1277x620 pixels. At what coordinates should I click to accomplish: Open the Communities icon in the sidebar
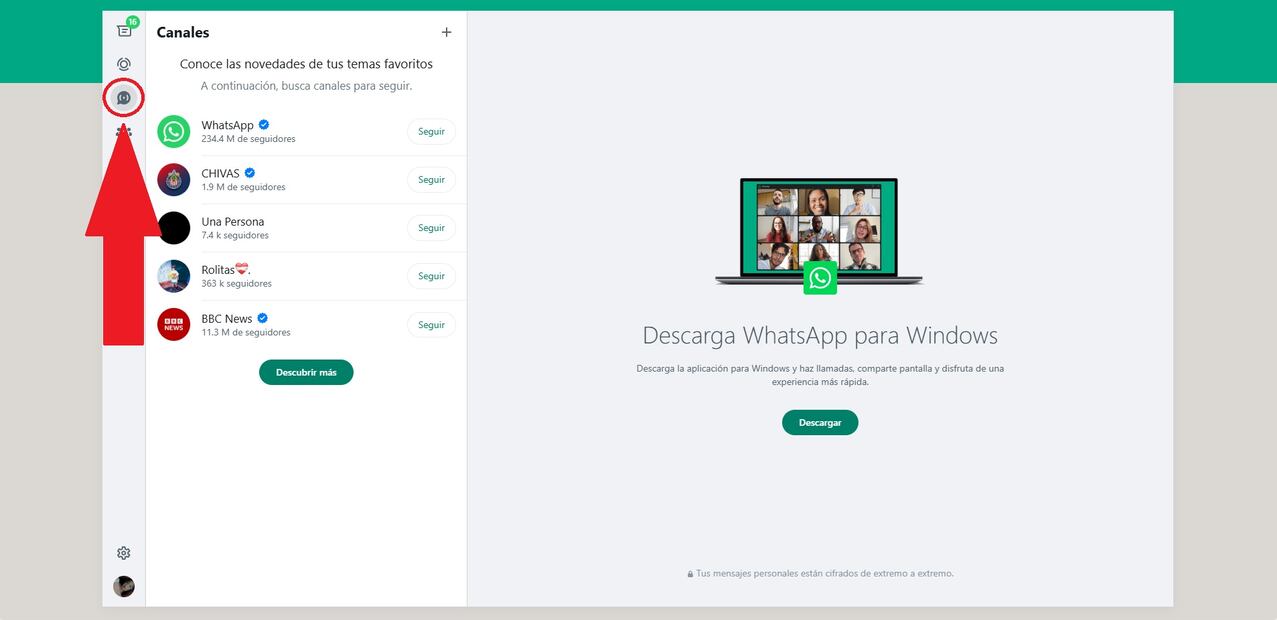[x=124, y=131]
